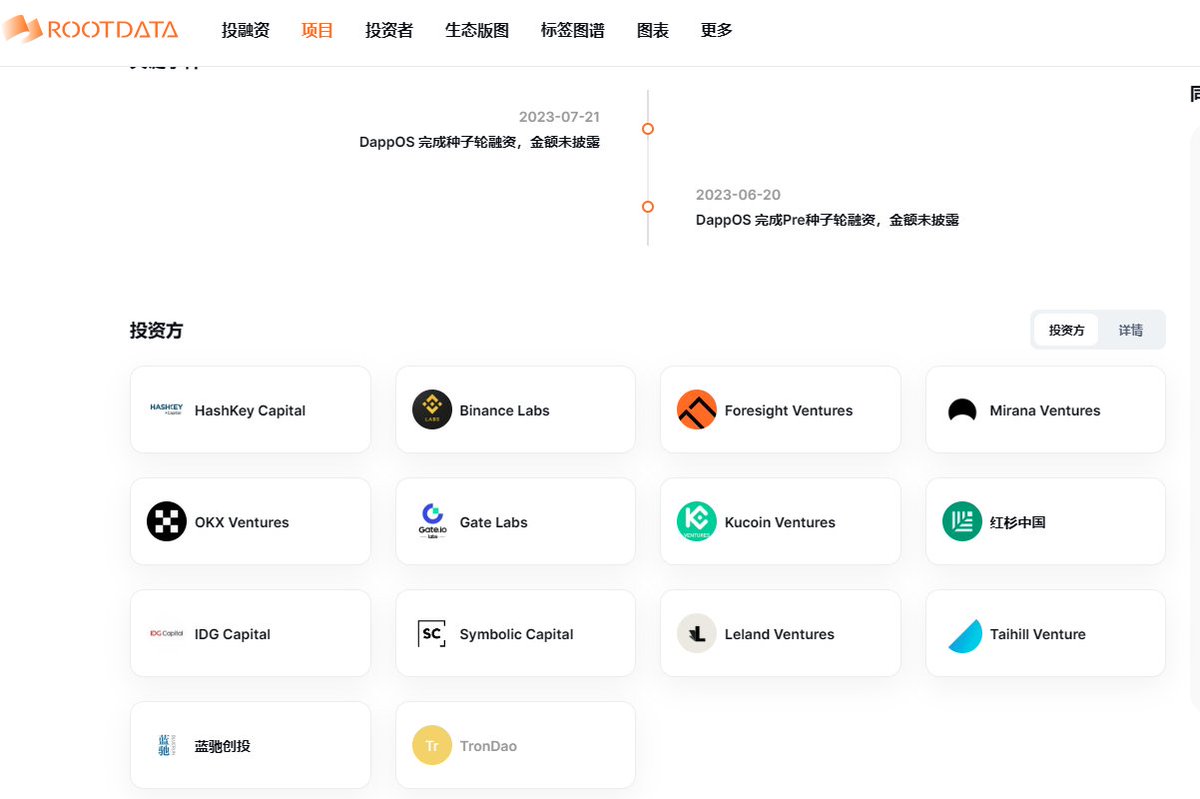The image size is (1200, 799).
Task: Open Binance Labs investor name
Action: pos(505,411)
